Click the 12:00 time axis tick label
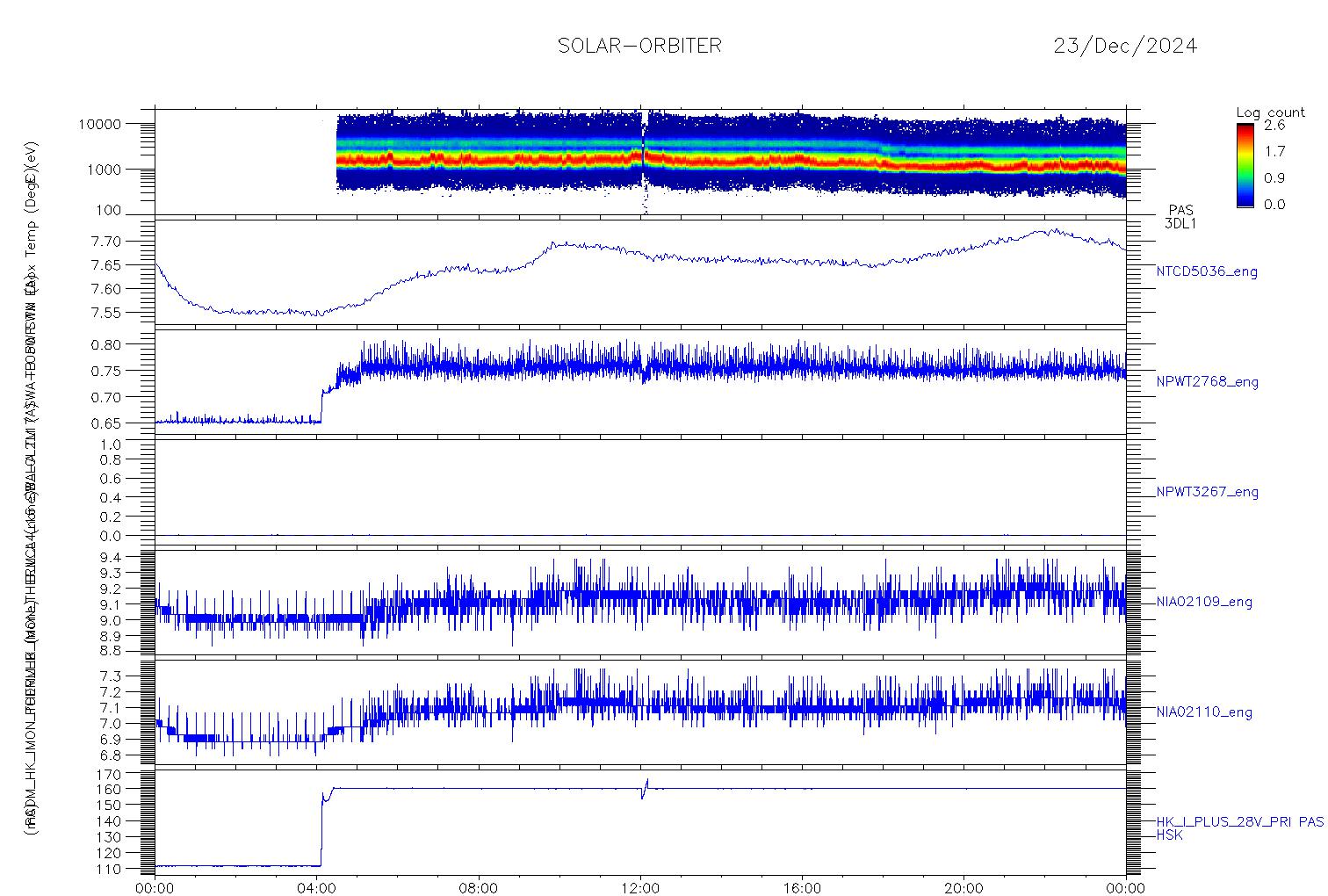 tap(640, 888)
